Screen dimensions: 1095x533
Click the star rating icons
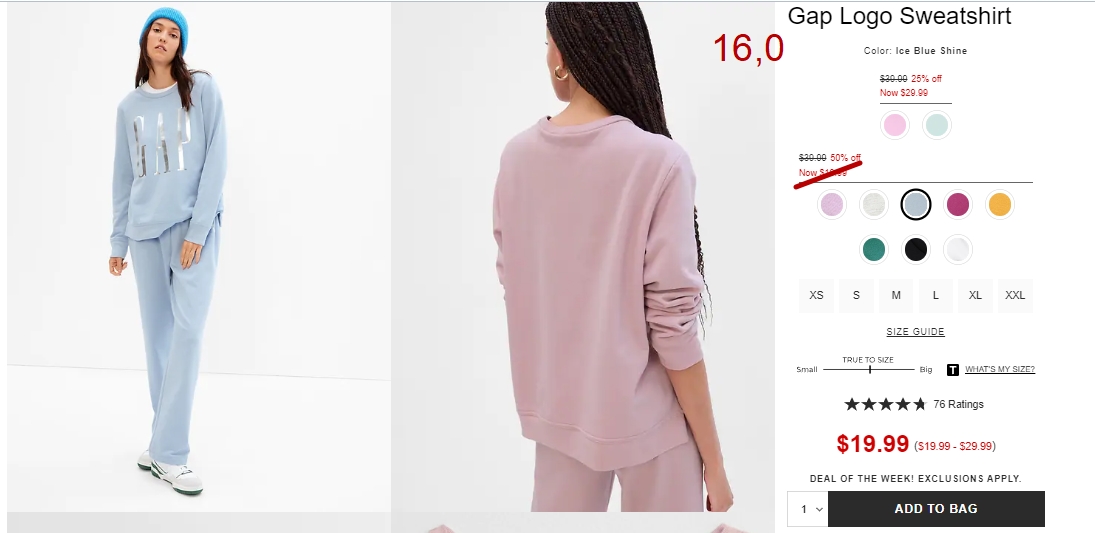coord(885,404)
